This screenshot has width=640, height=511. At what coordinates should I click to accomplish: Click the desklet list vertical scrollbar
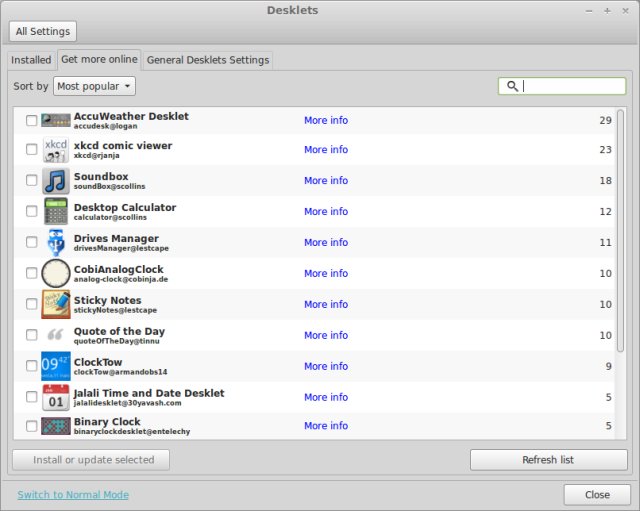(x=620, y=230)
